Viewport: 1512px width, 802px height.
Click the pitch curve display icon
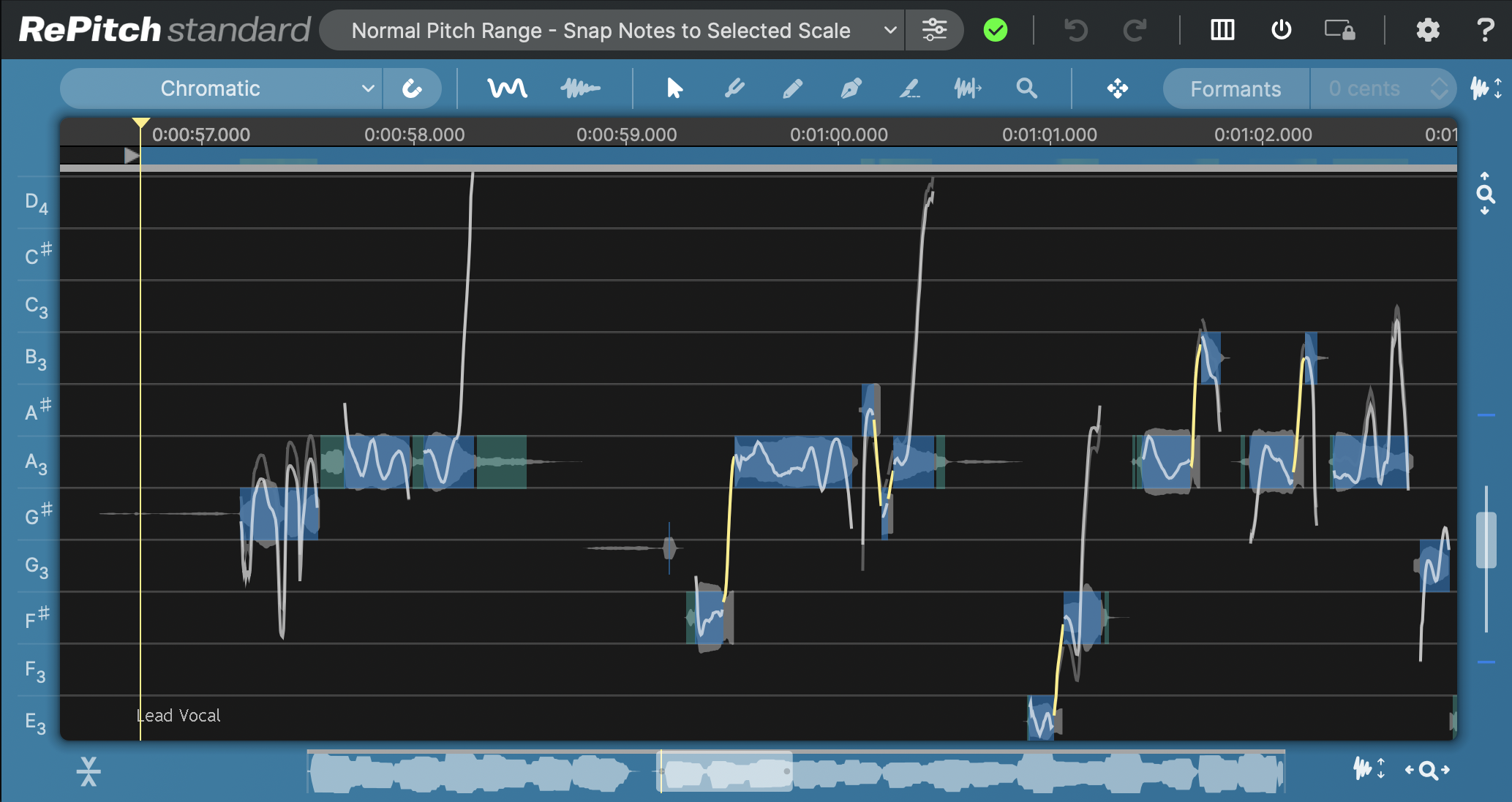(x=507, y=88)
